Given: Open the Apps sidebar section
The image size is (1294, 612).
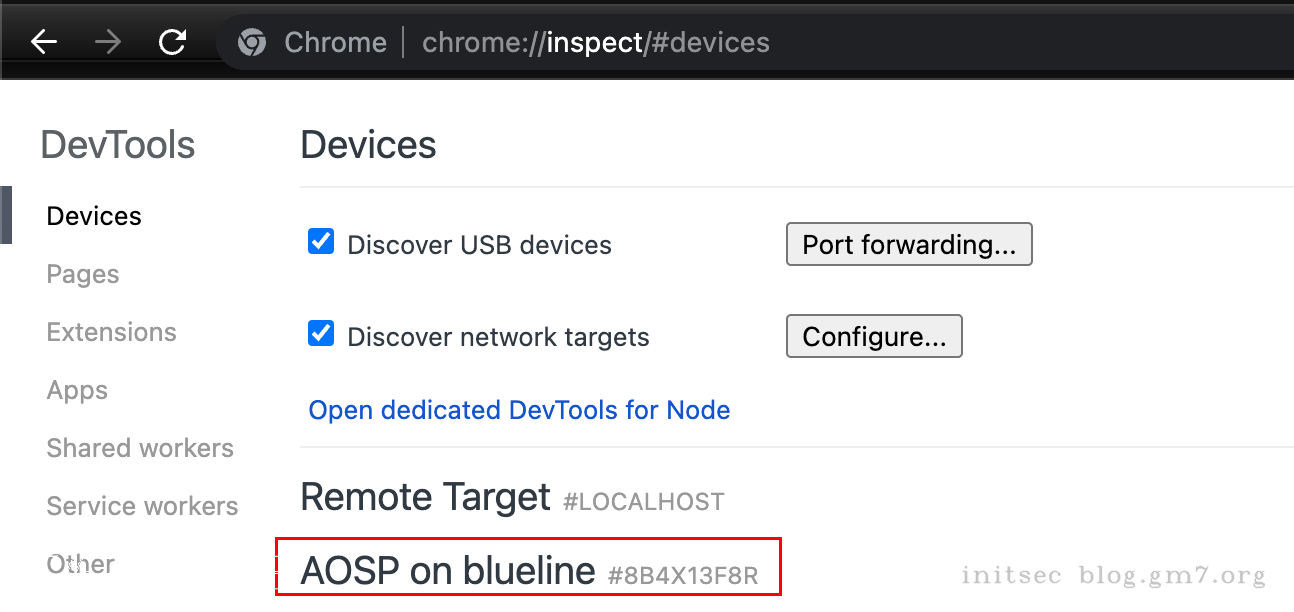Looking at the screenshot, I should 77,390.
